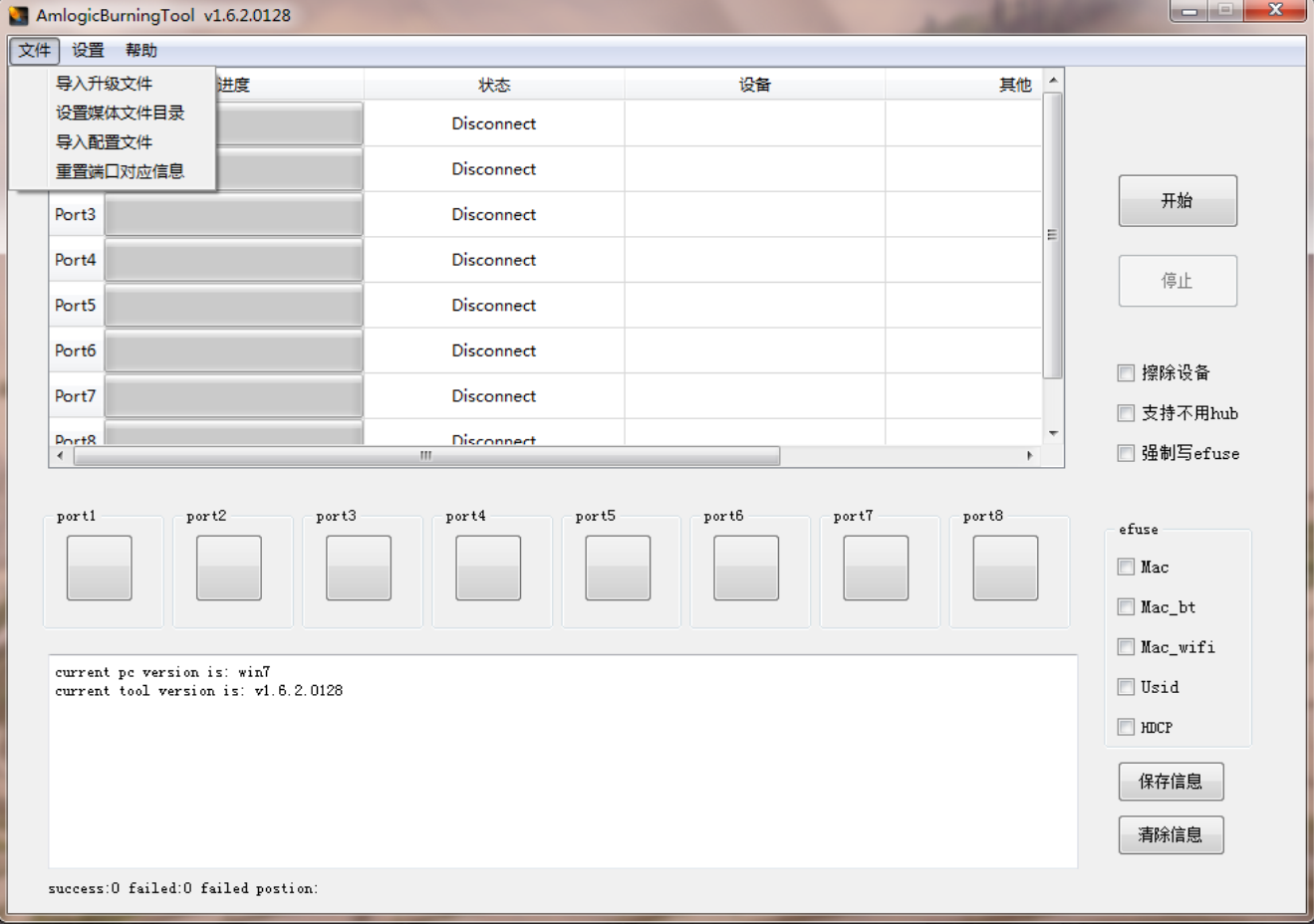Click the Port6 progress bar
The image size is (1314, 924).
(234, 351)
